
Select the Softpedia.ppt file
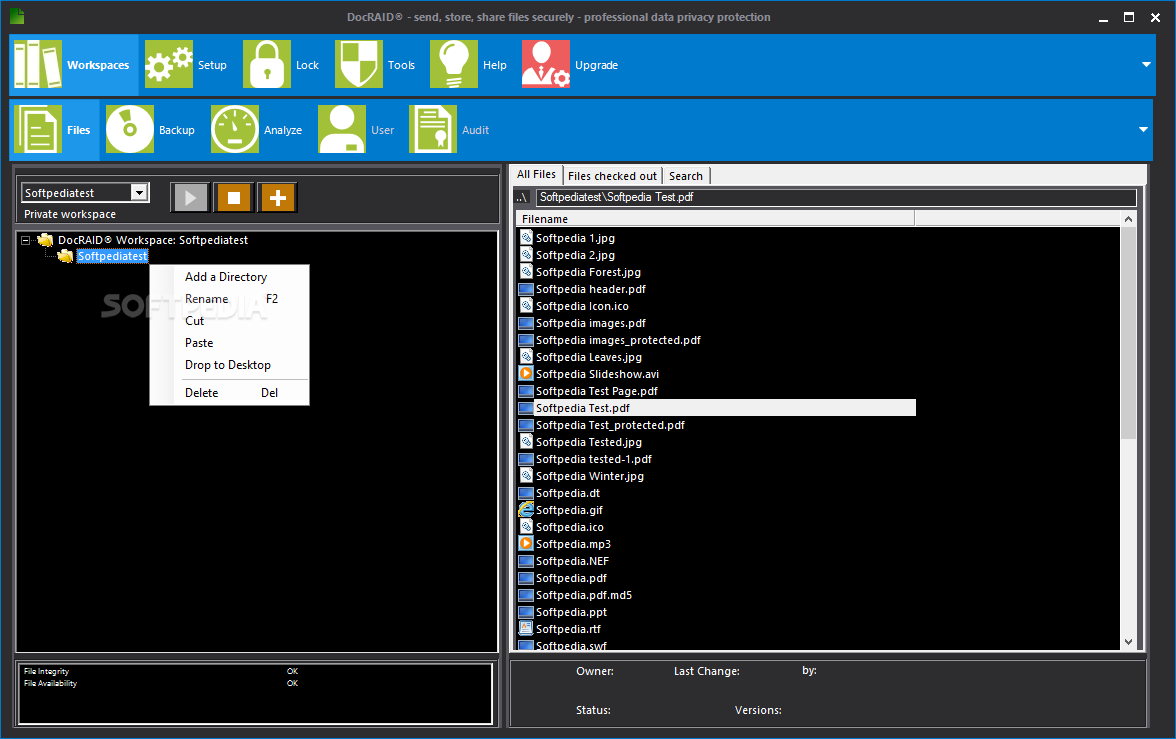coord(572,612)
